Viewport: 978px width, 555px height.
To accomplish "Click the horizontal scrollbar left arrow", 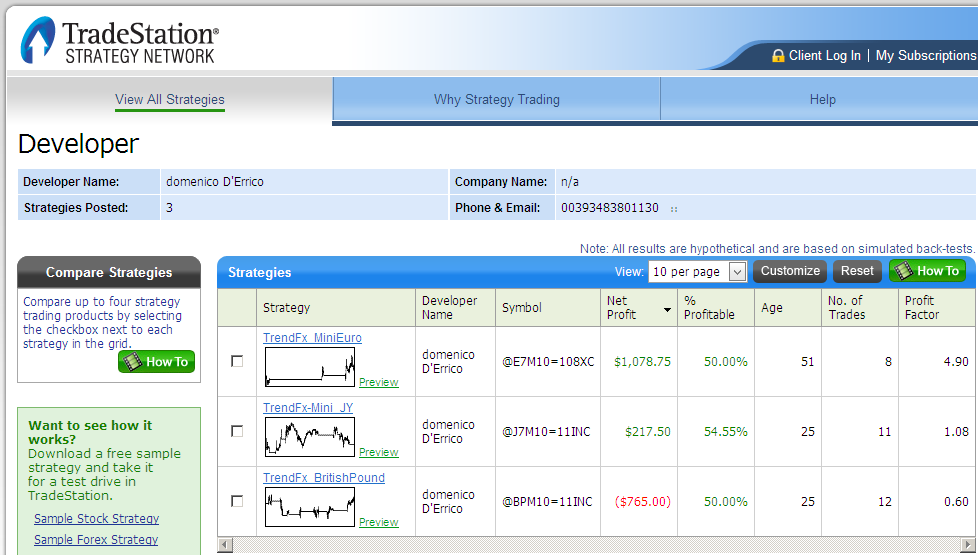I will (x=225, y=545).
